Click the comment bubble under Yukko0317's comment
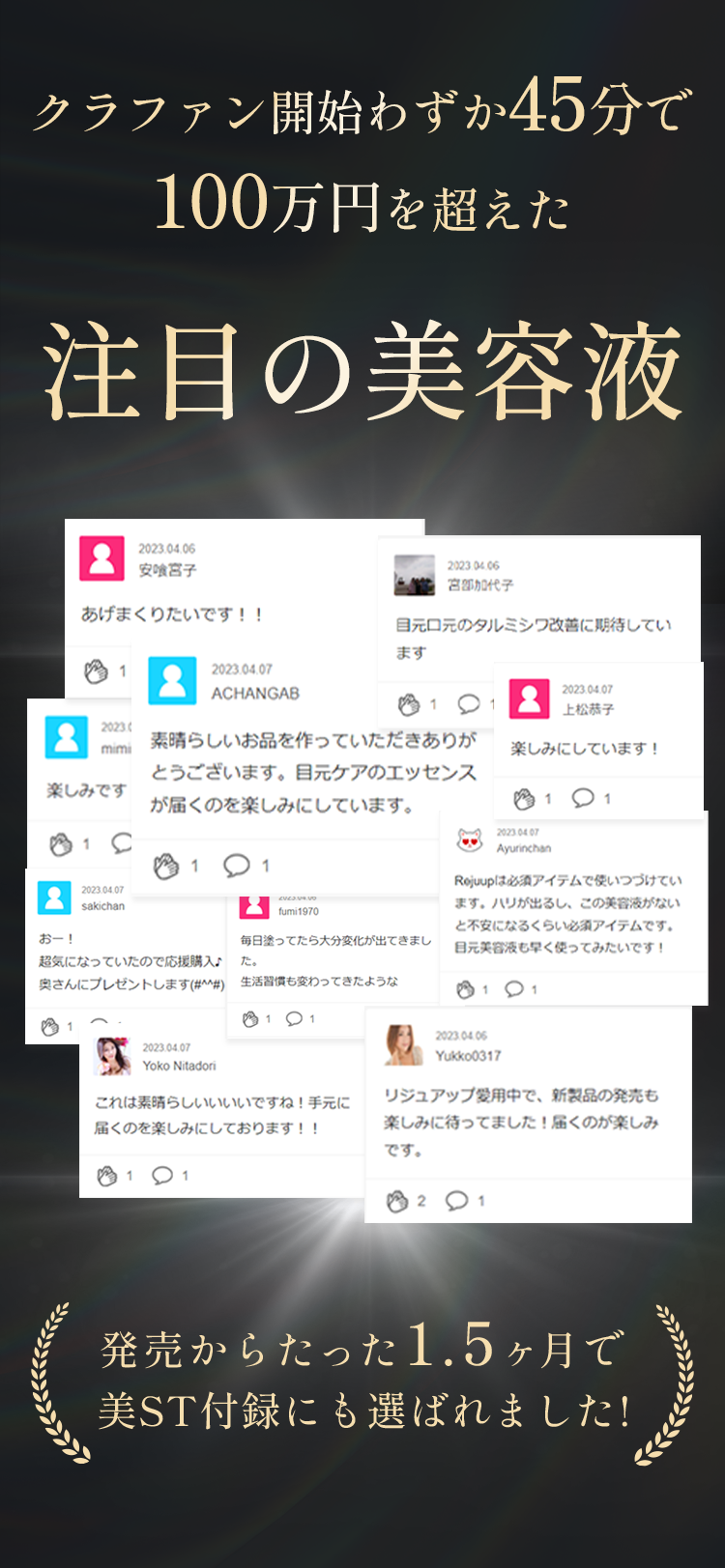725x1568 pixels. 456,1201
